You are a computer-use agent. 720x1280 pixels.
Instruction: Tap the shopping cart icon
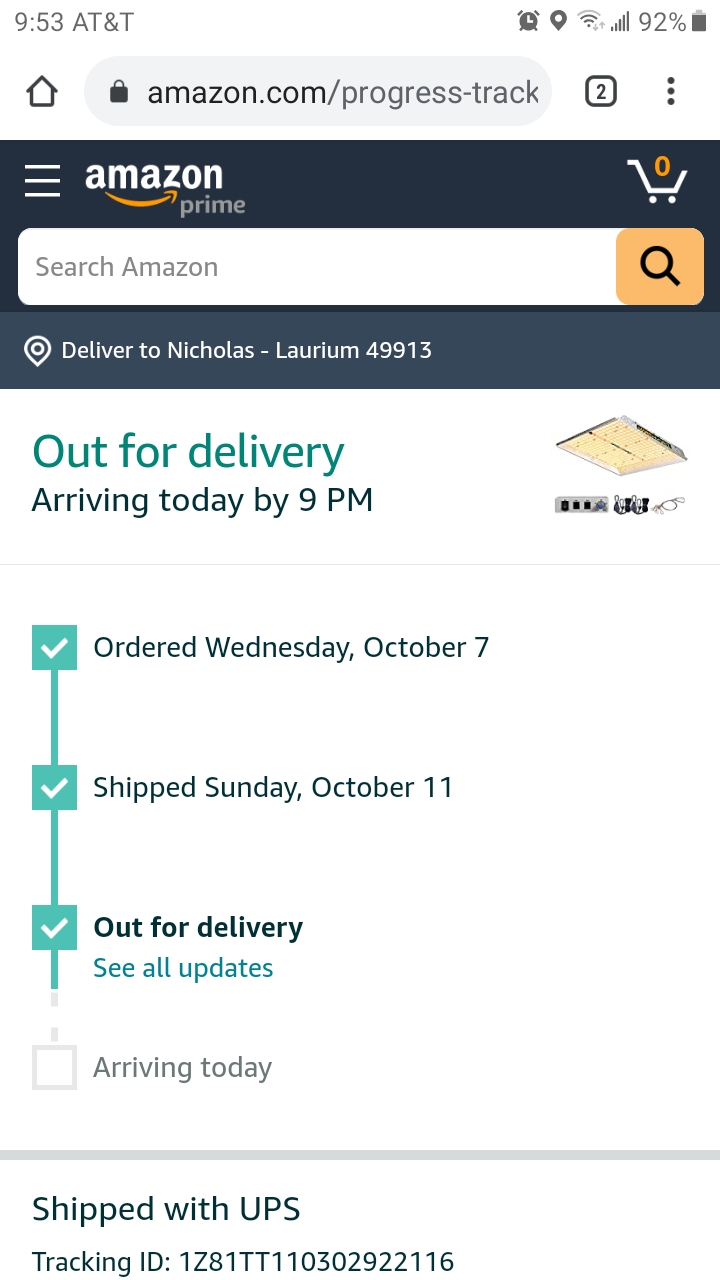pyautogui.click(x=657, y=181)
